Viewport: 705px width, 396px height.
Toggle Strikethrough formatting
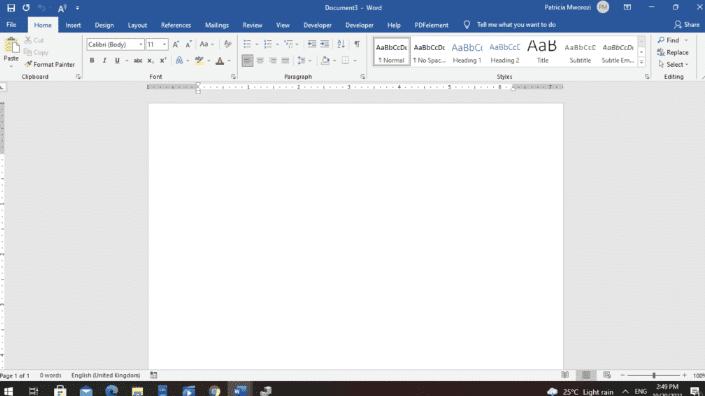[x=138, y=60]
